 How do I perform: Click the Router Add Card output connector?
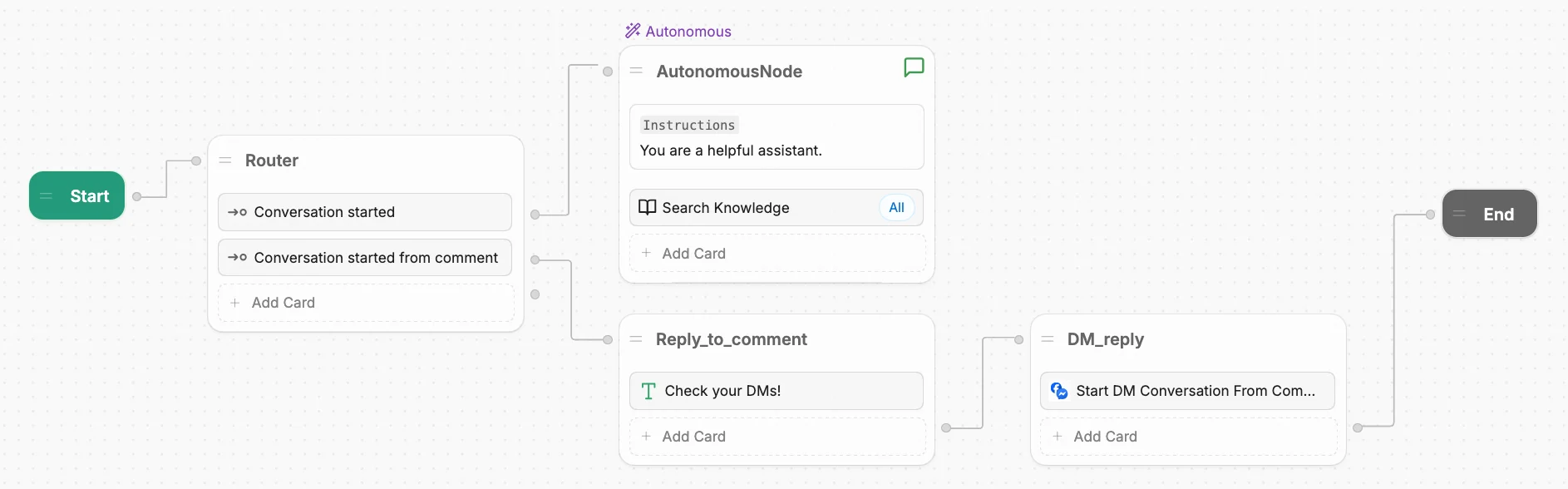535,294
